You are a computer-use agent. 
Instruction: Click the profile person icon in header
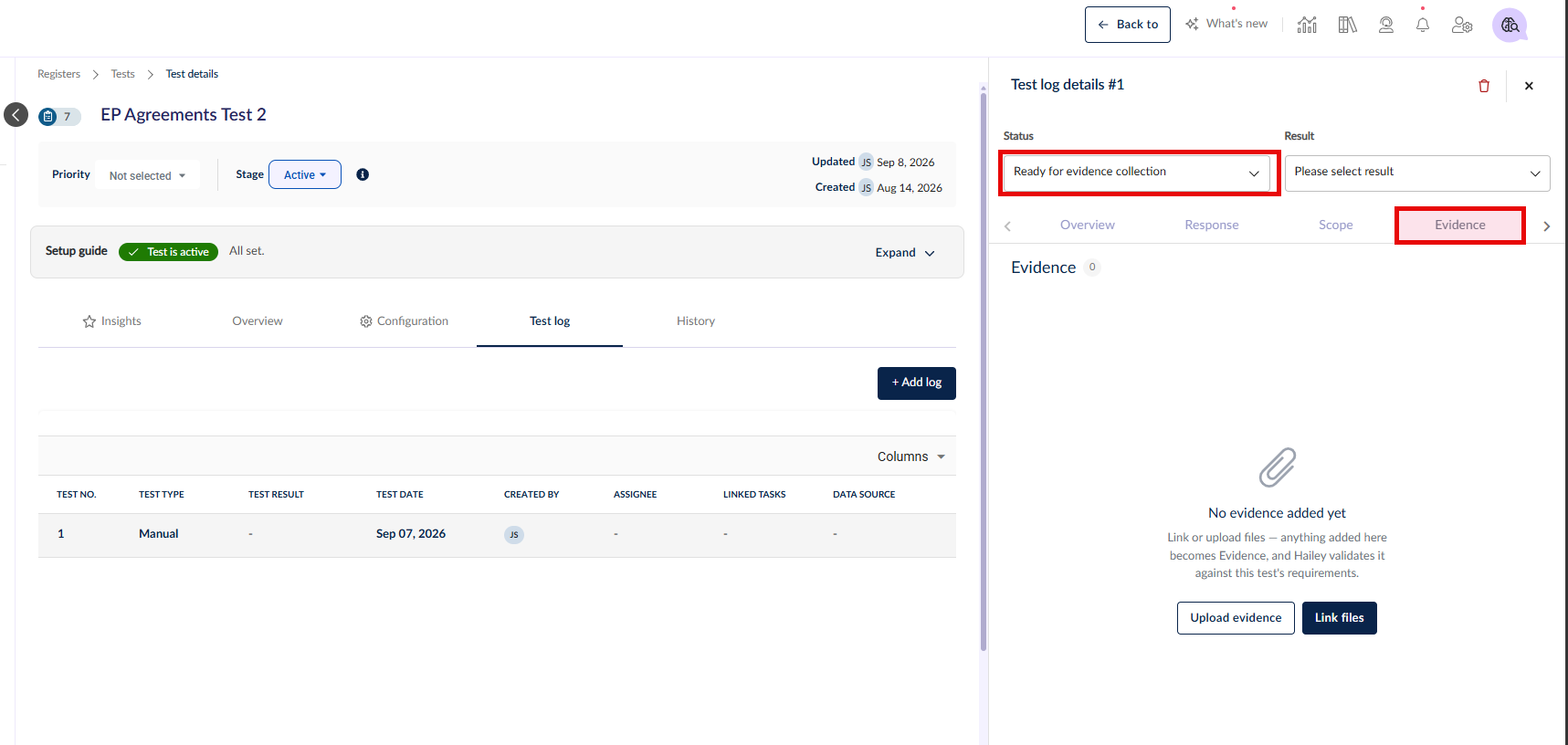click(1386, 25)
